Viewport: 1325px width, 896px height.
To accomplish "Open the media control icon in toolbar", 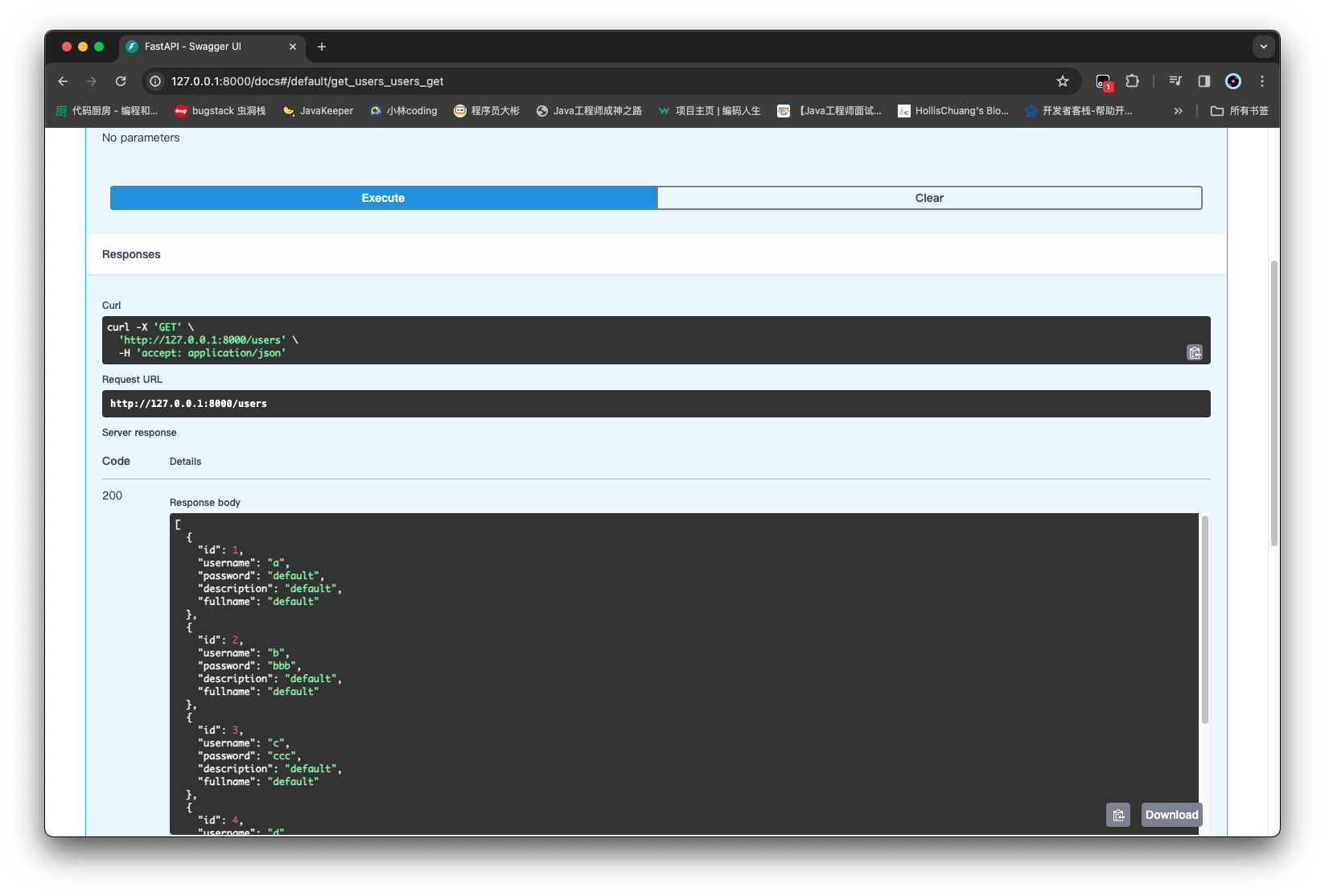I will [1175, 81].
